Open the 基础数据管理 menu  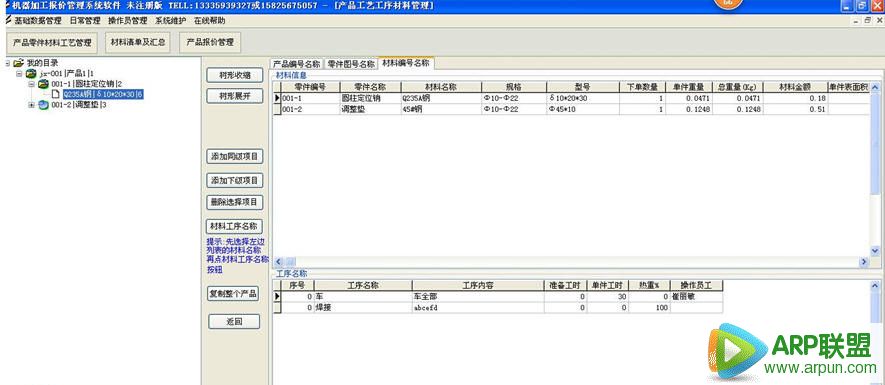(x=38, y=20)
